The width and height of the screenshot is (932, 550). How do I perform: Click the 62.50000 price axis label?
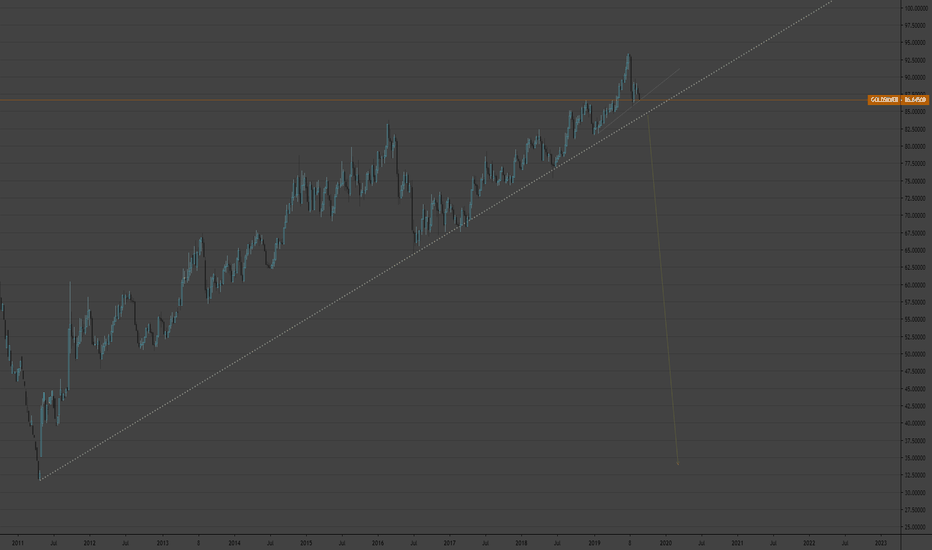coord(915,268)
